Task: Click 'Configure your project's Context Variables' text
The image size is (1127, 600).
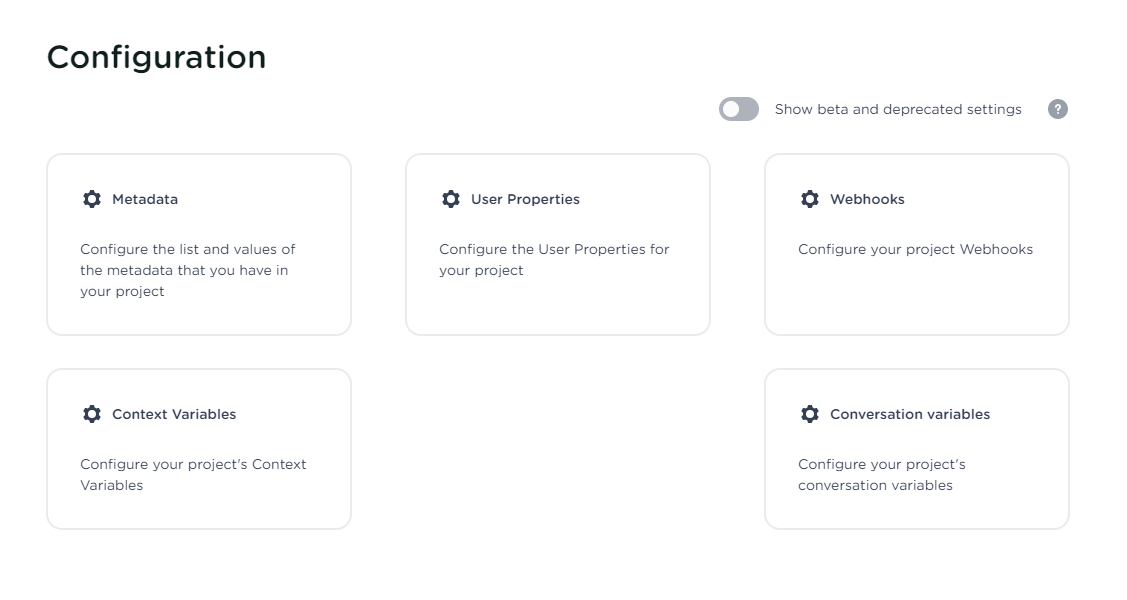Action: click(193, 474)
